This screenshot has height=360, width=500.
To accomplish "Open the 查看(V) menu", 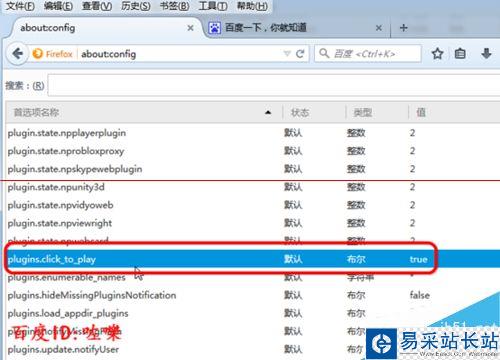I will click(x=97, y=6).
